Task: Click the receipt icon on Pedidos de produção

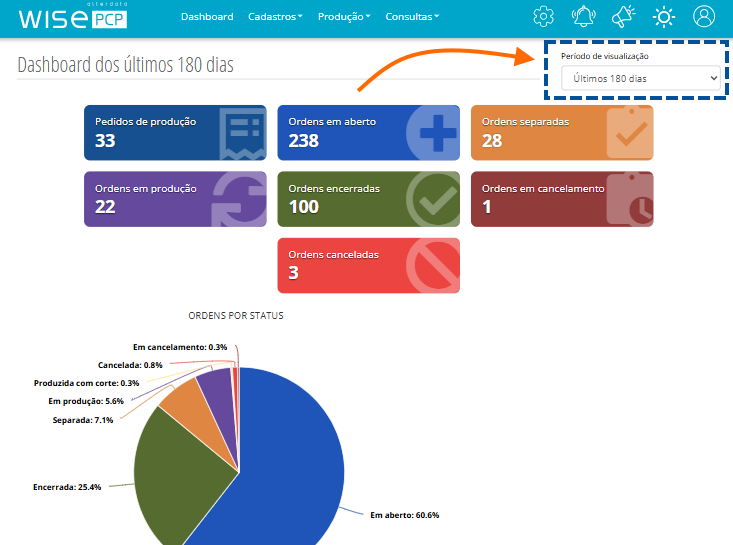Action: point(243,134)
